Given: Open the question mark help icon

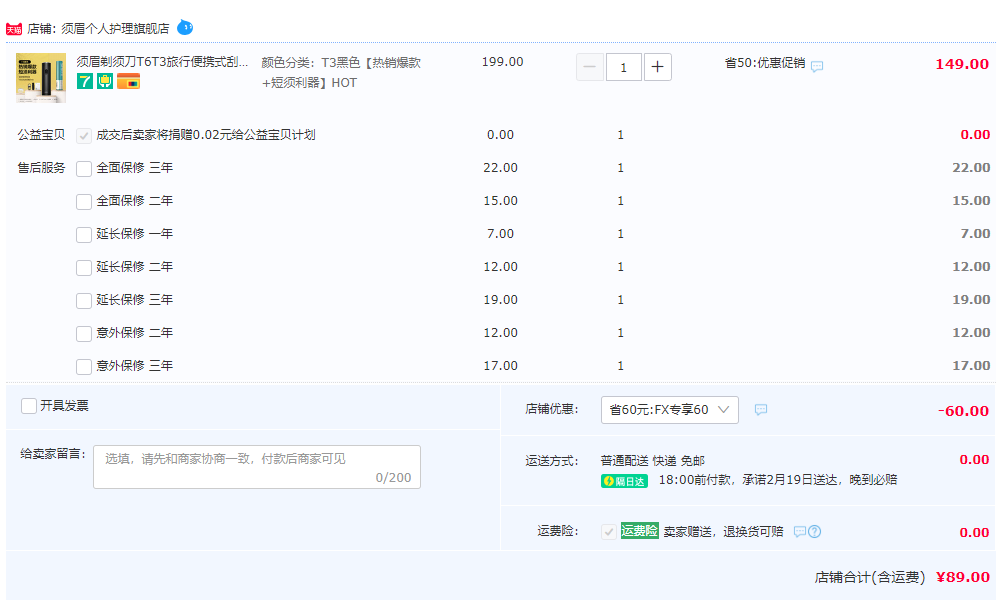Looking at the screenshot, I should pyautogui.click(x=815, y=531).
